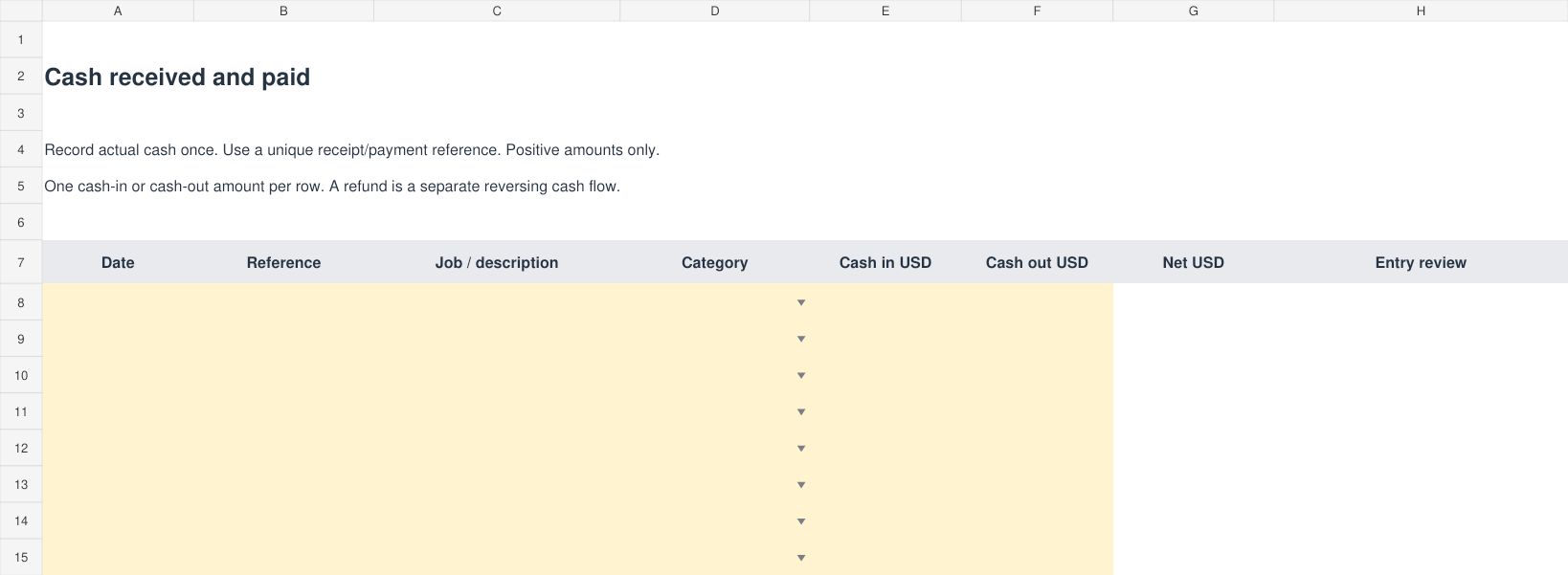Click the Cash out USD cell in row 14
The height and width of the screenshot is (575, 1568).
click(1037, 520)
